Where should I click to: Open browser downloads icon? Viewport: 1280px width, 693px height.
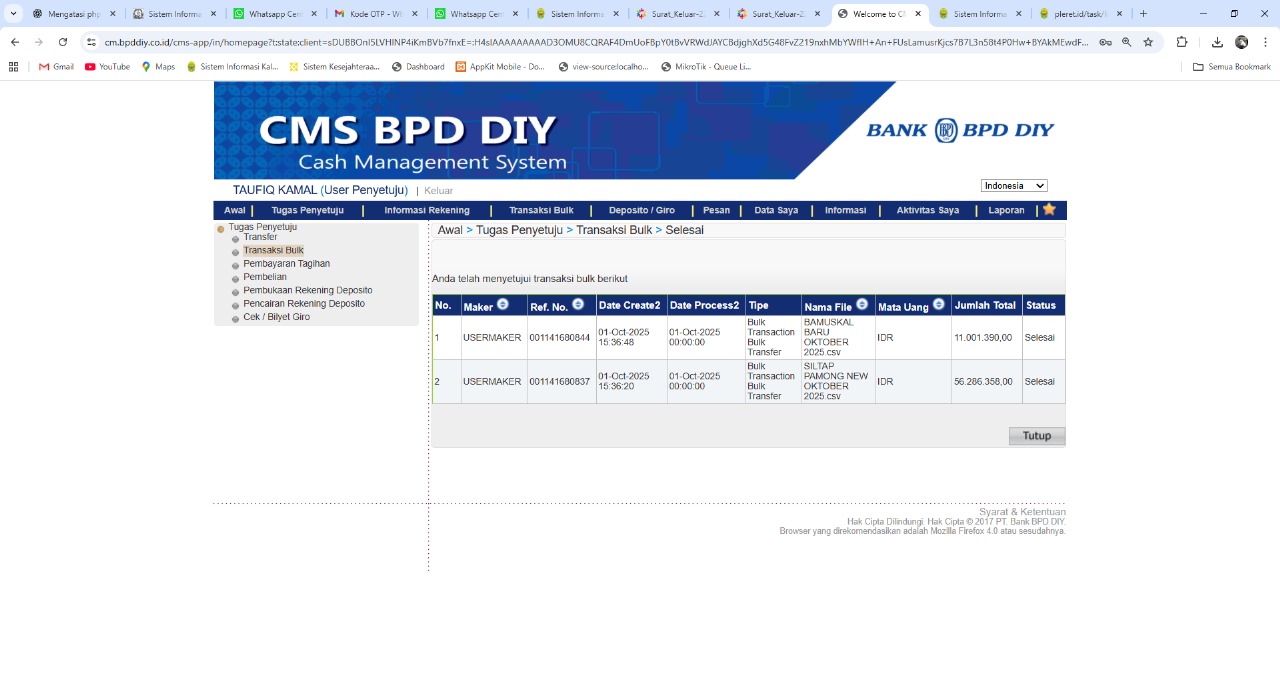[x=1217, y=42]
